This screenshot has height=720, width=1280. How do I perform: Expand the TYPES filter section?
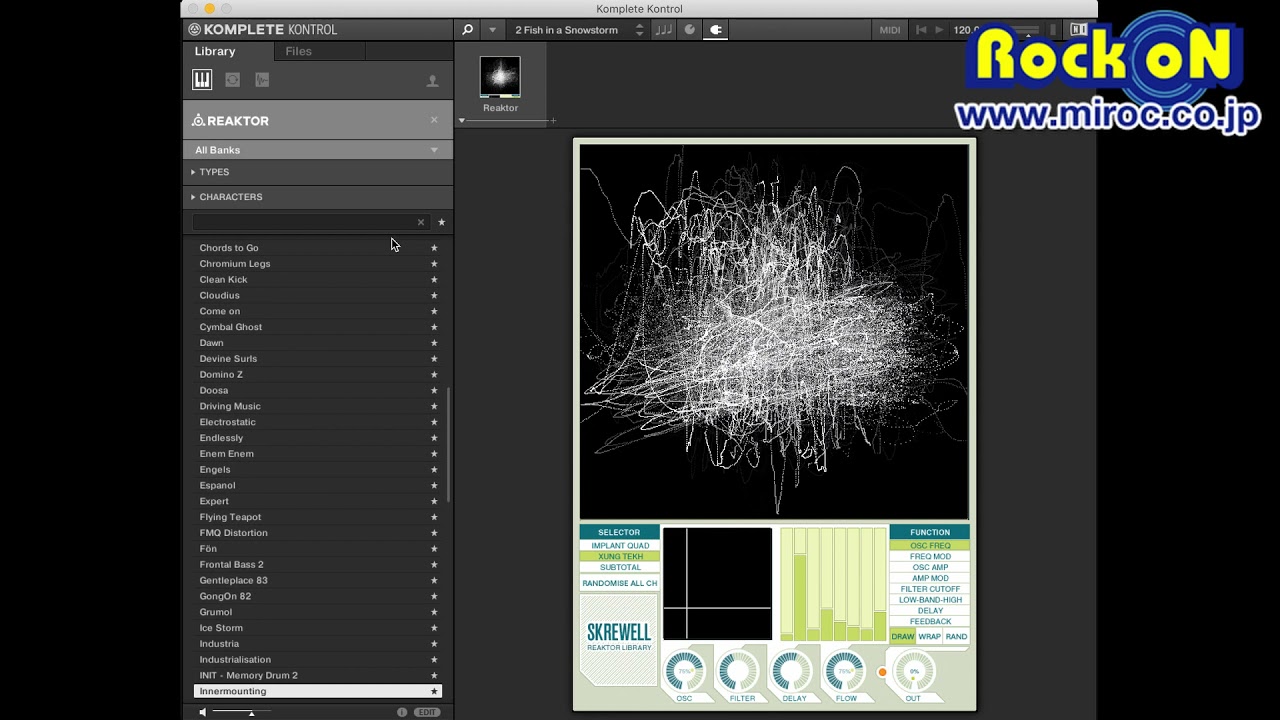coord(214,172)
